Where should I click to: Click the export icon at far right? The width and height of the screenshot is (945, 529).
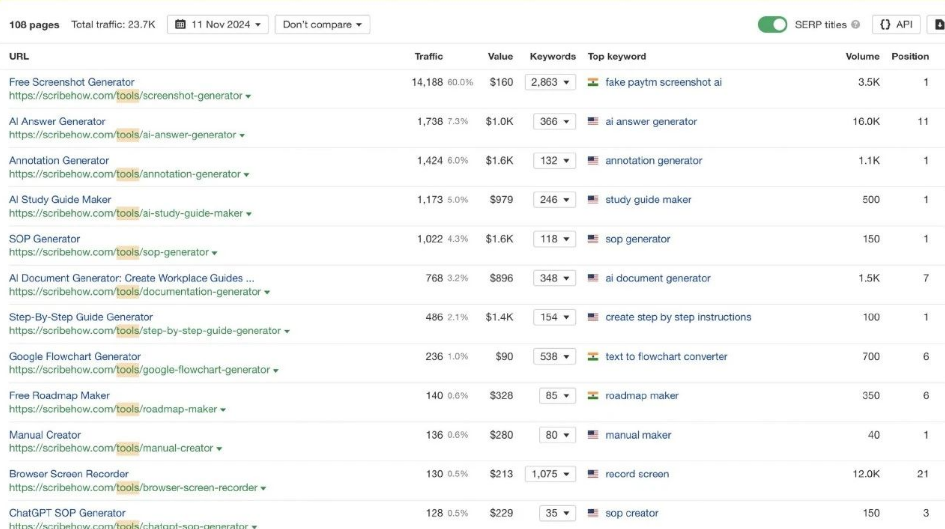(938, 25)
